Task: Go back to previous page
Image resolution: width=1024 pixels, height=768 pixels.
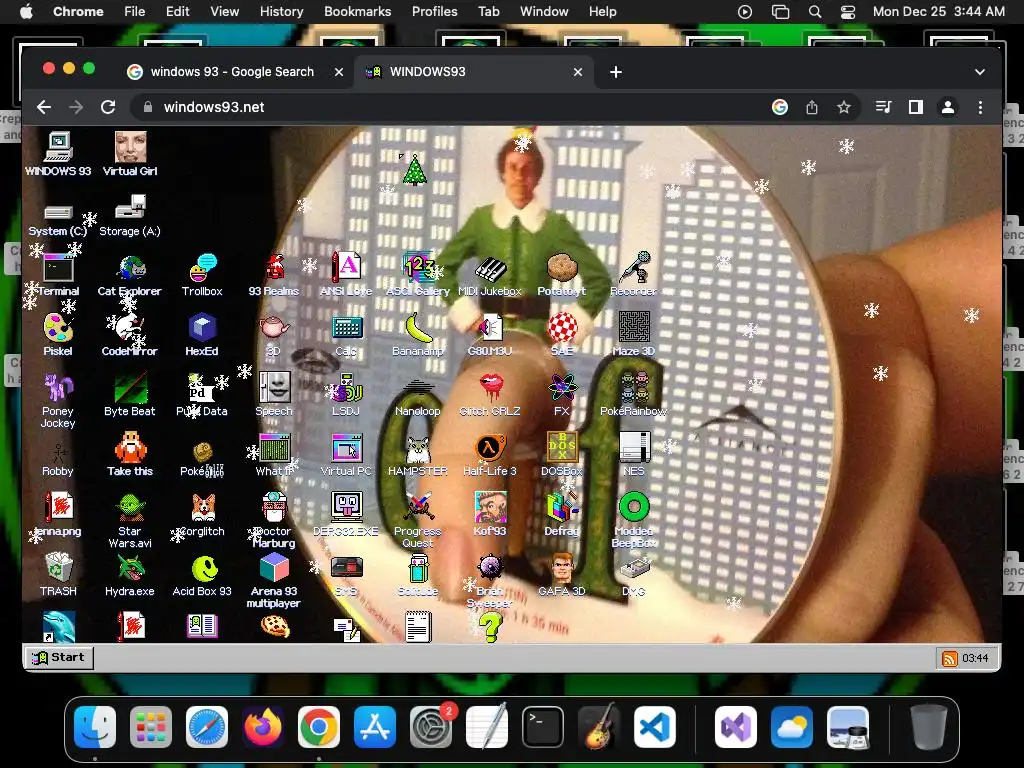Action: point(44,107)
